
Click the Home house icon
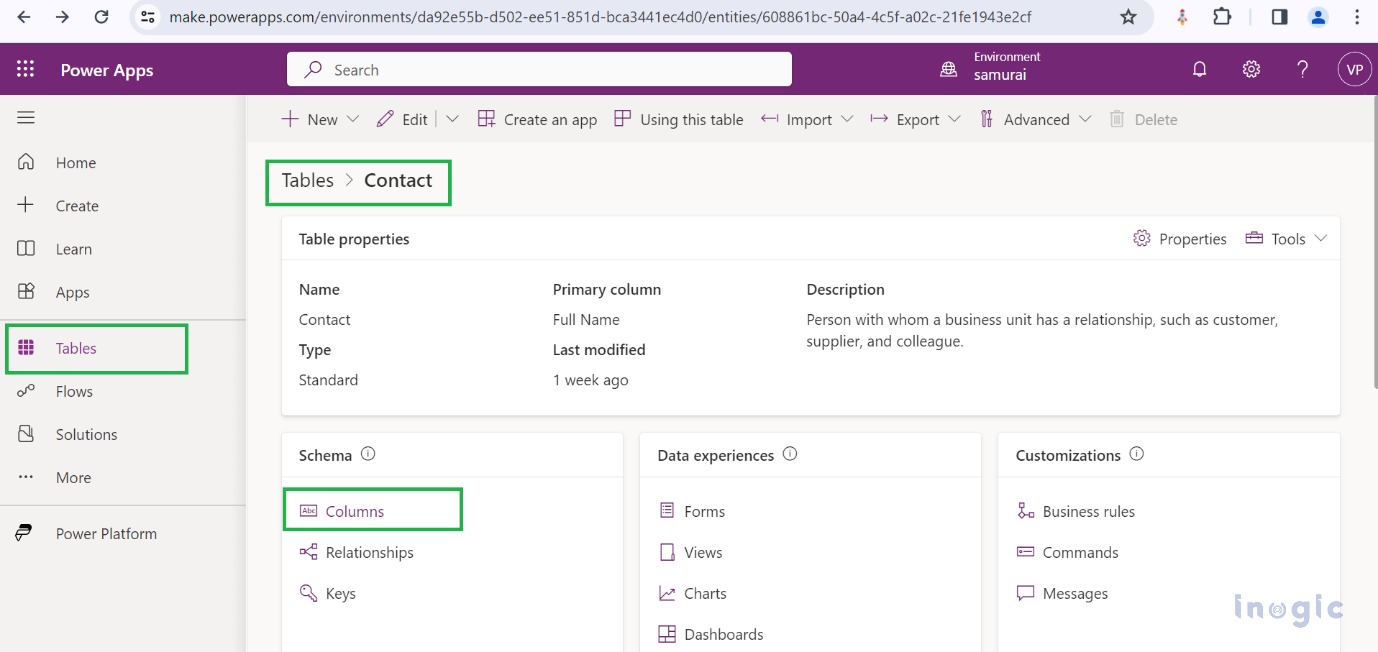[26, 162]
